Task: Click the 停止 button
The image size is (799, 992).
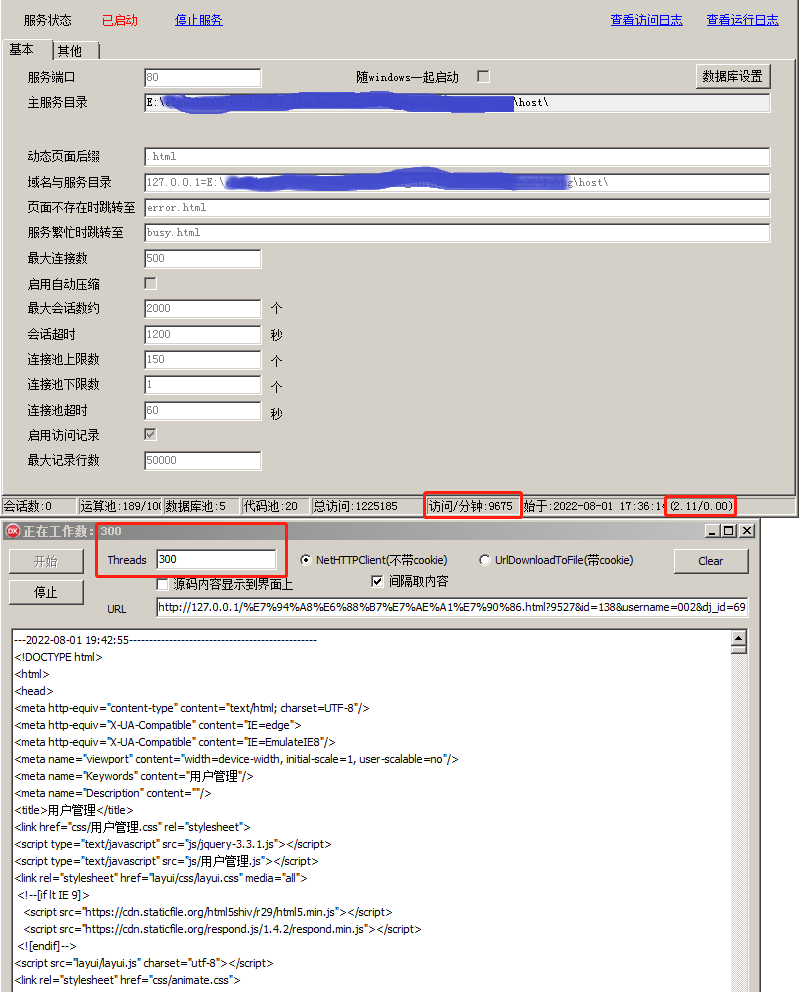Action: tap(46, 592)
